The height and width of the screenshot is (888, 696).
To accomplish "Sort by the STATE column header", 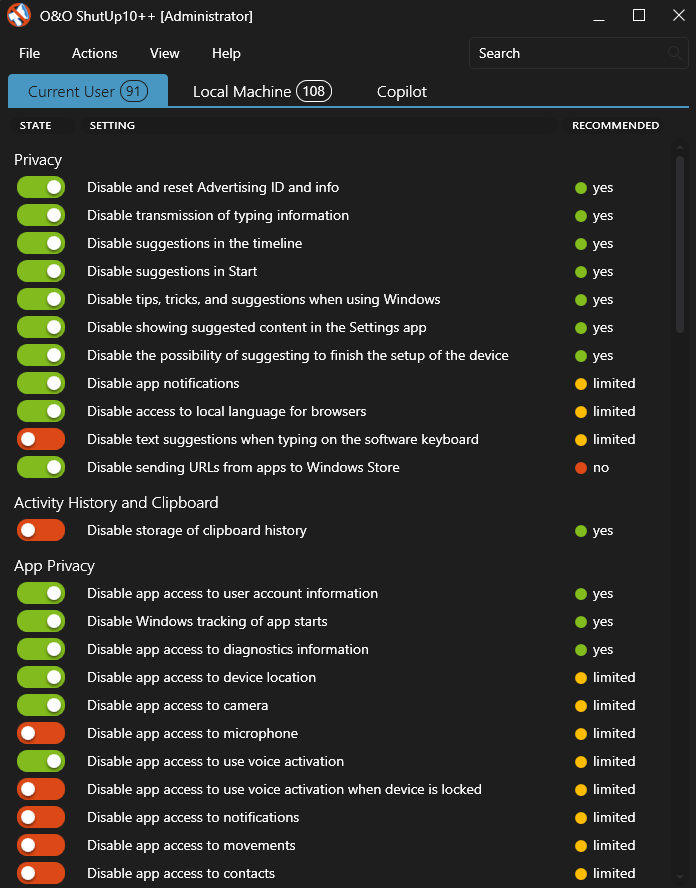I will click(35, 125).
